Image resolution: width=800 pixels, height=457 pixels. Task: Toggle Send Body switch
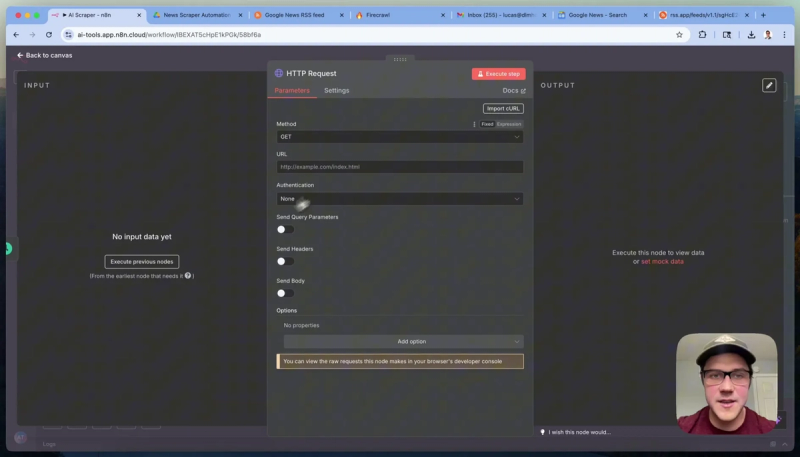285,293
